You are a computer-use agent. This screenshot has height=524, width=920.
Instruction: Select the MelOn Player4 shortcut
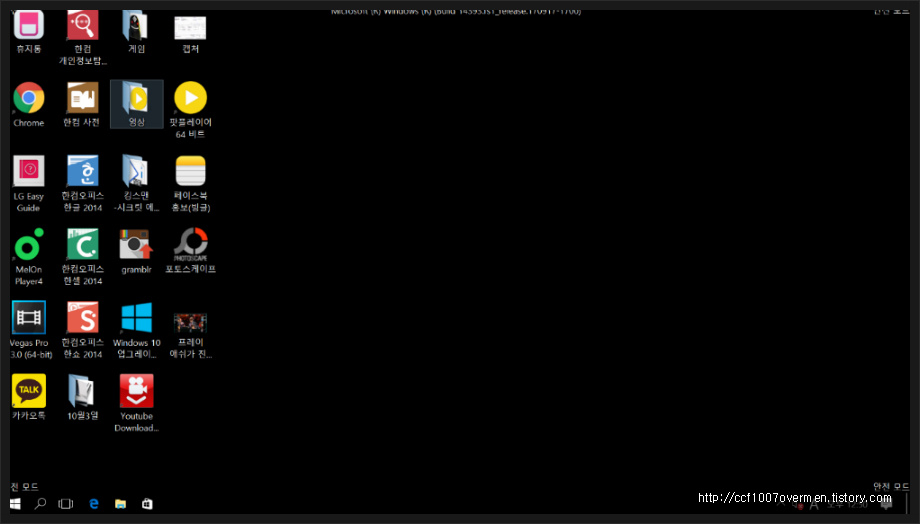tap(29, 244)
